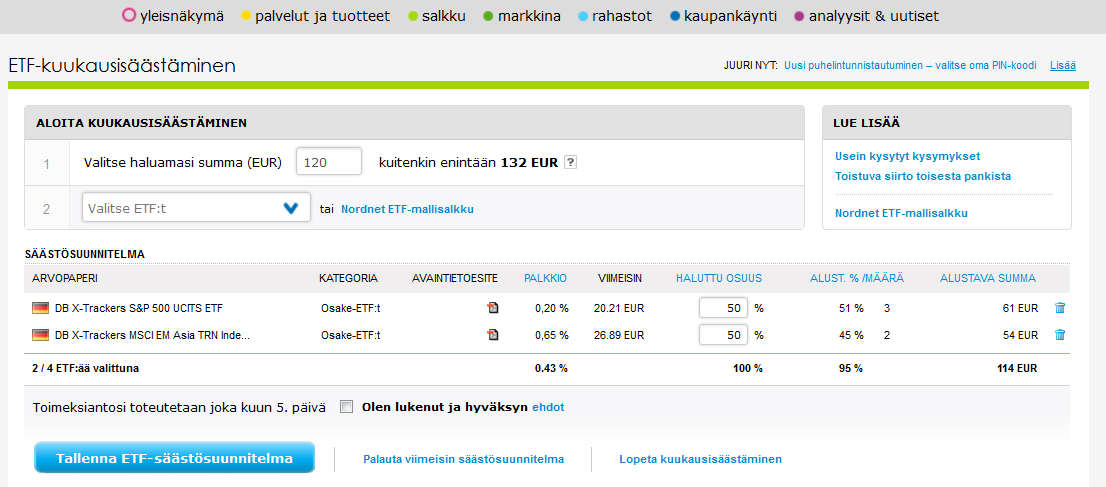Image resolution: width=1106 pixels, height=487 pixels.
Task: Click DB X-Trackers MSCI EM Asia TRN name
Action: click(x=152, y=335)
